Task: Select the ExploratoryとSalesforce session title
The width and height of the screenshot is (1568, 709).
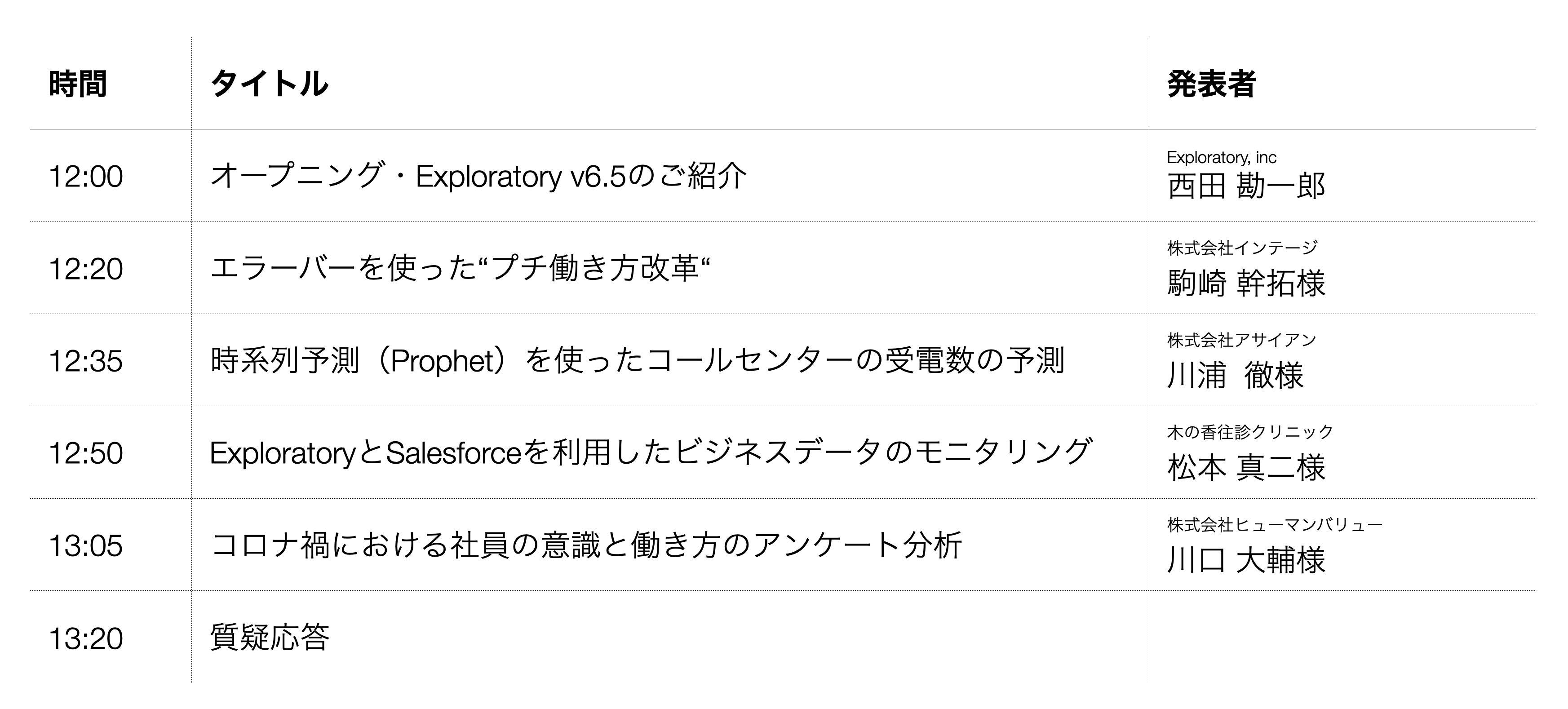Action: [x=651, y=453]
